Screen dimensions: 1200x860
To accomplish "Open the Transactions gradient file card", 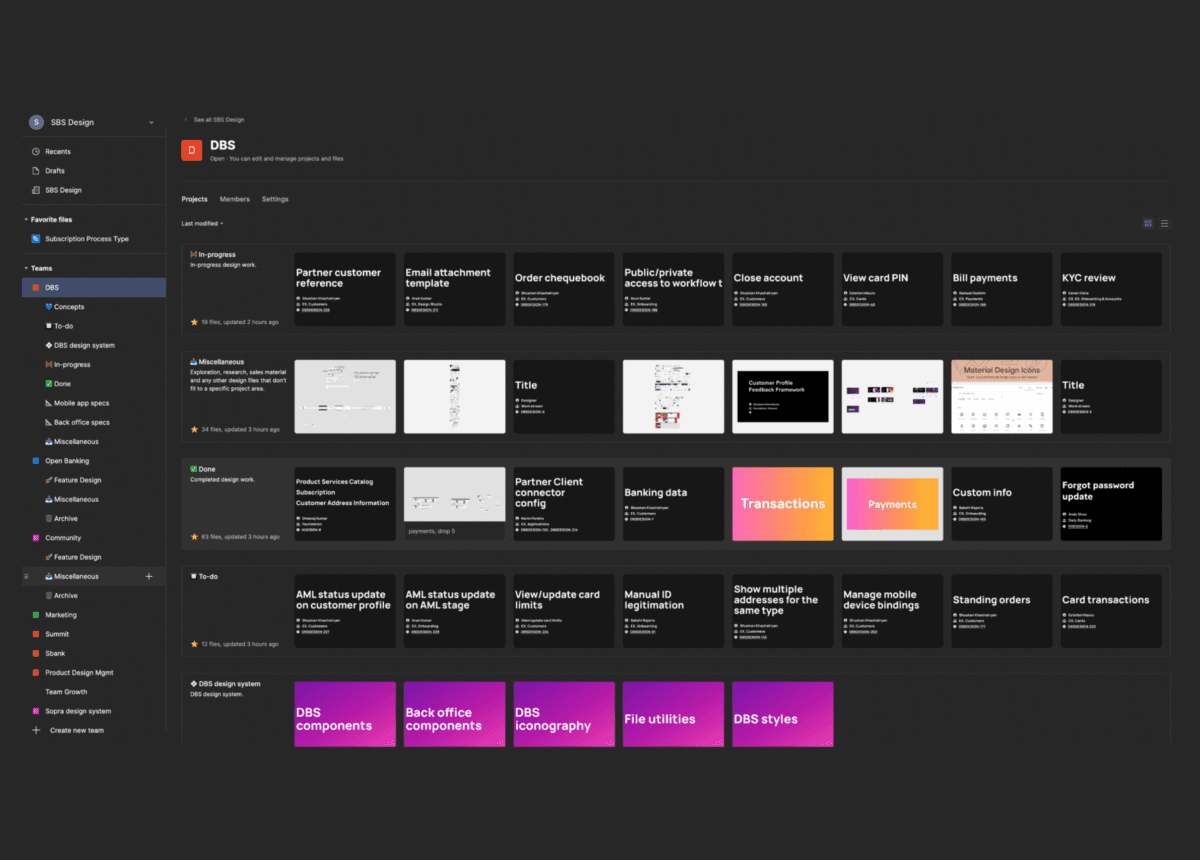I will [x=783, y=504].
